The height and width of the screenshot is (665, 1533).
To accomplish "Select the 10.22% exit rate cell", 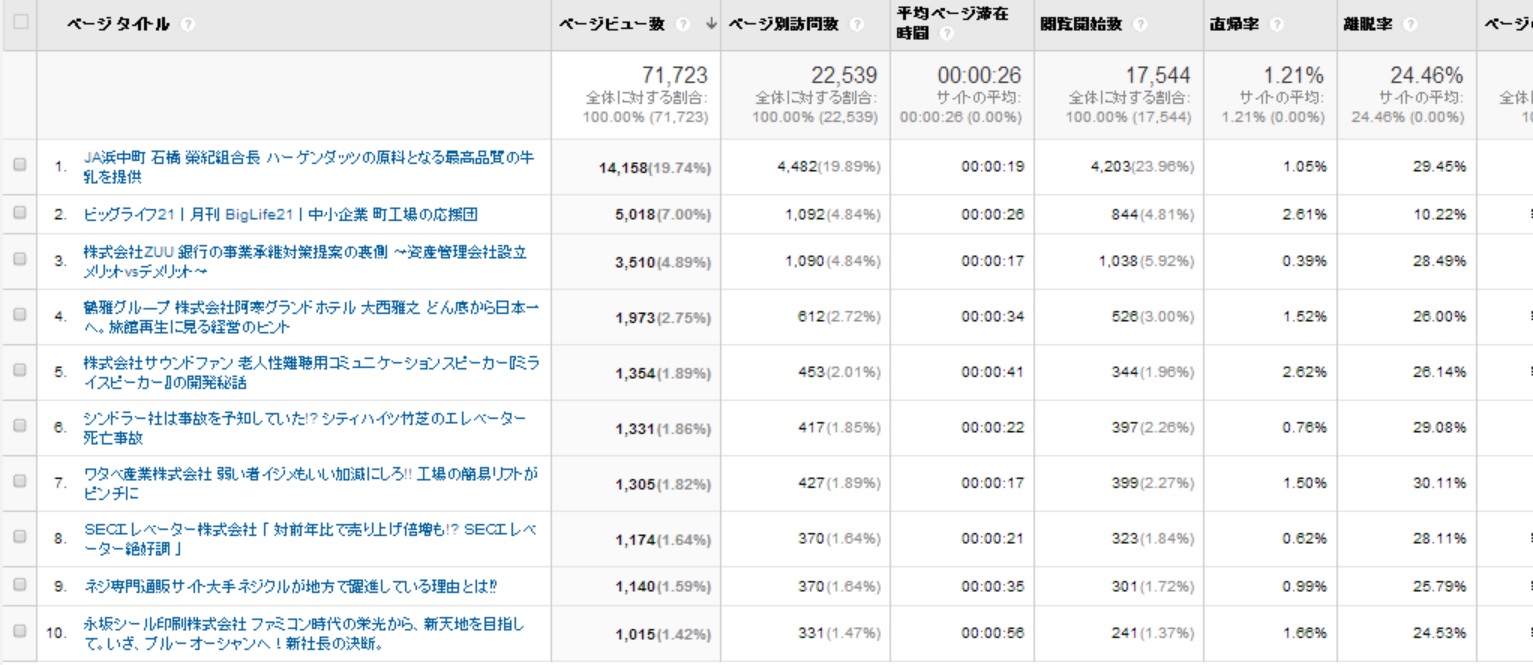I will 1439,214.
